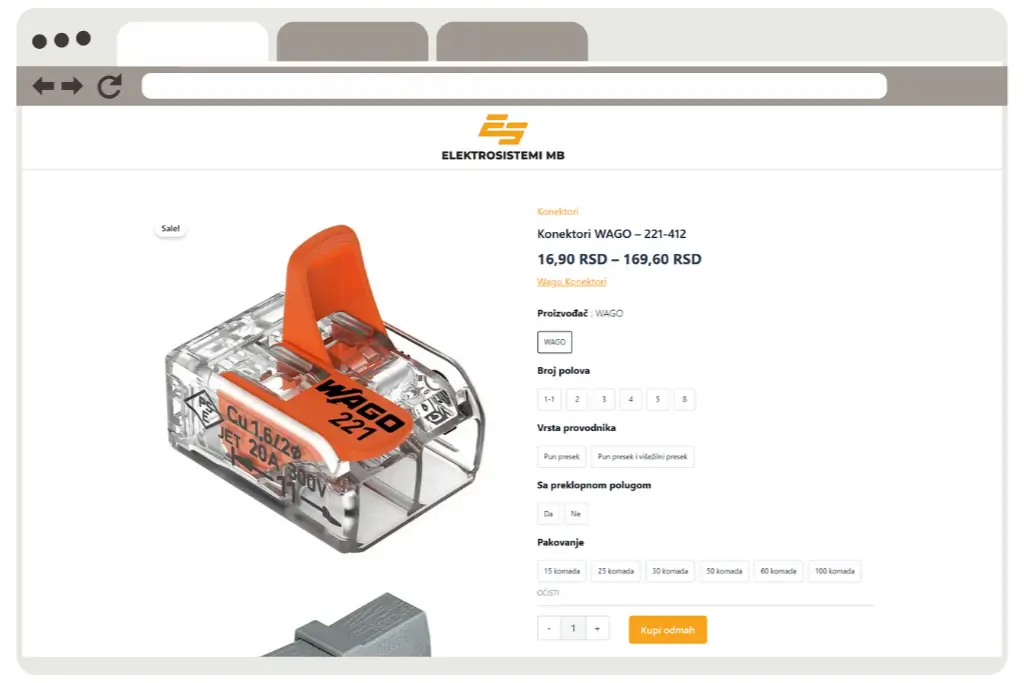Open the Konektori category link
This screenshot has width=1024, height=683.
pyautogui.click(x=558, y=212)
